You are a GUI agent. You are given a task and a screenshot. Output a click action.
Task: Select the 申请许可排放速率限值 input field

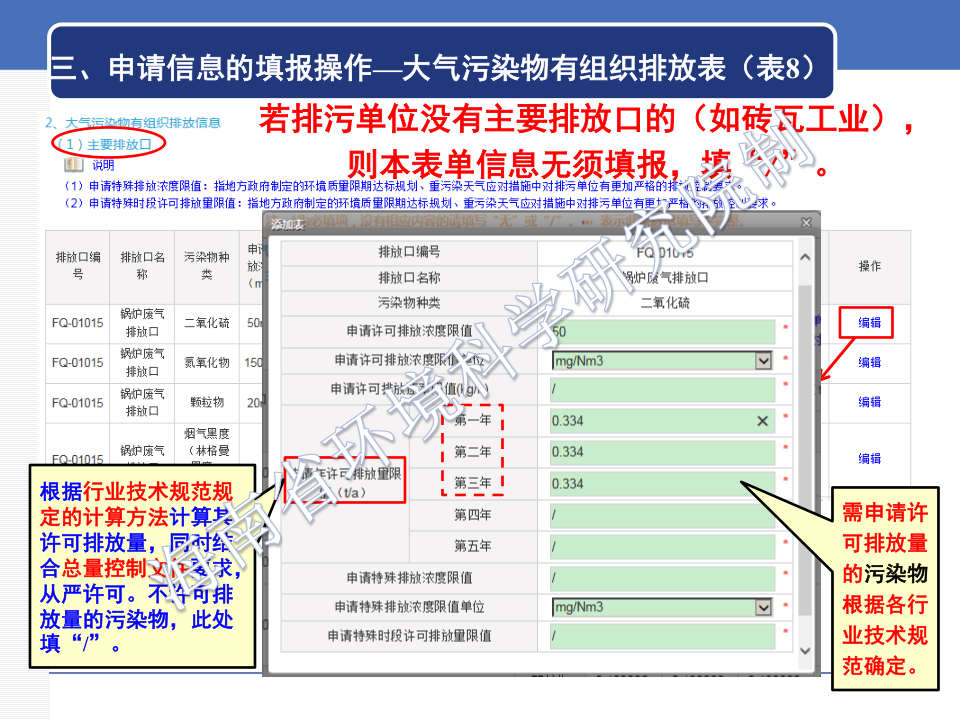[662, 389]
